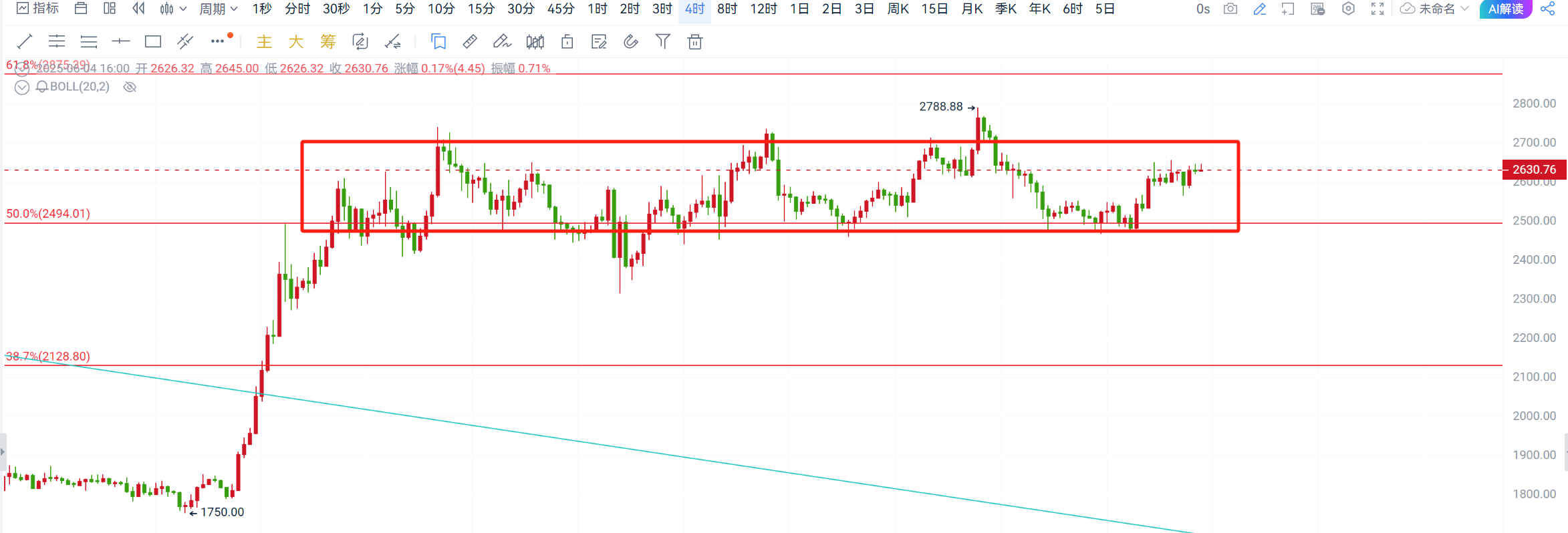The image size is (1568, 533).
Task: Take a chart screenshot with camera icon
Action: (x=1230, y=9)
